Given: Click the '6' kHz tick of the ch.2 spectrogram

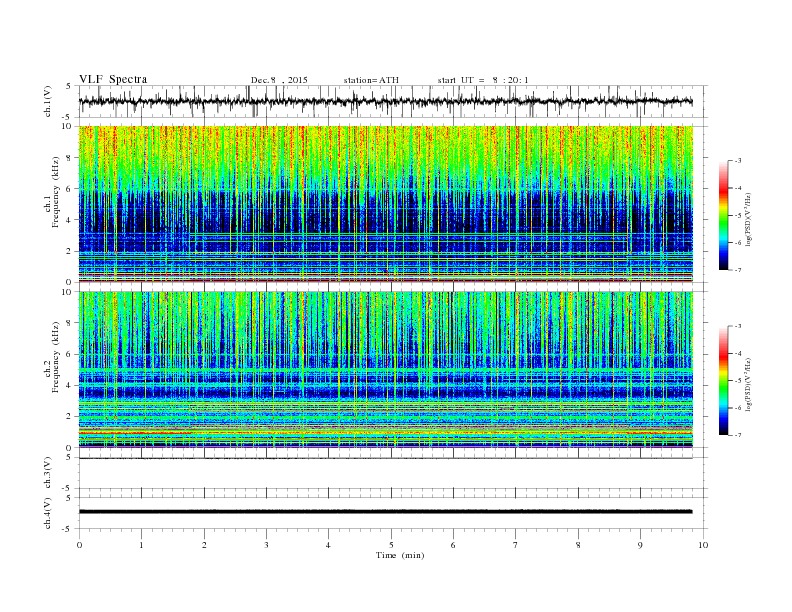Looking at the screenshot, I should point(70,354).
